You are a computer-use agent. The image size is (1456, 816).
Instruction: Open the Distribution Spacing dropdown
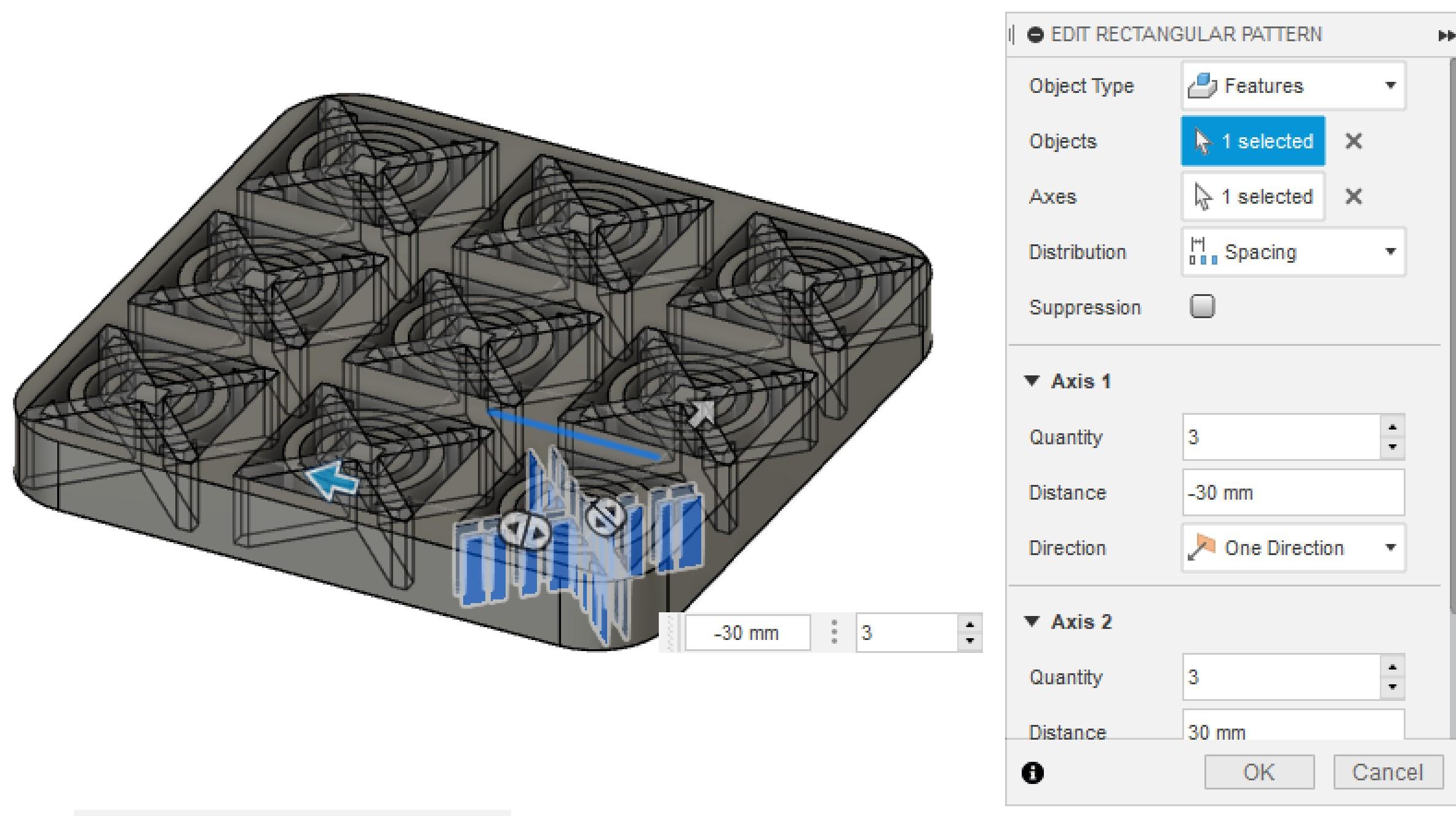click(1294, 252)
